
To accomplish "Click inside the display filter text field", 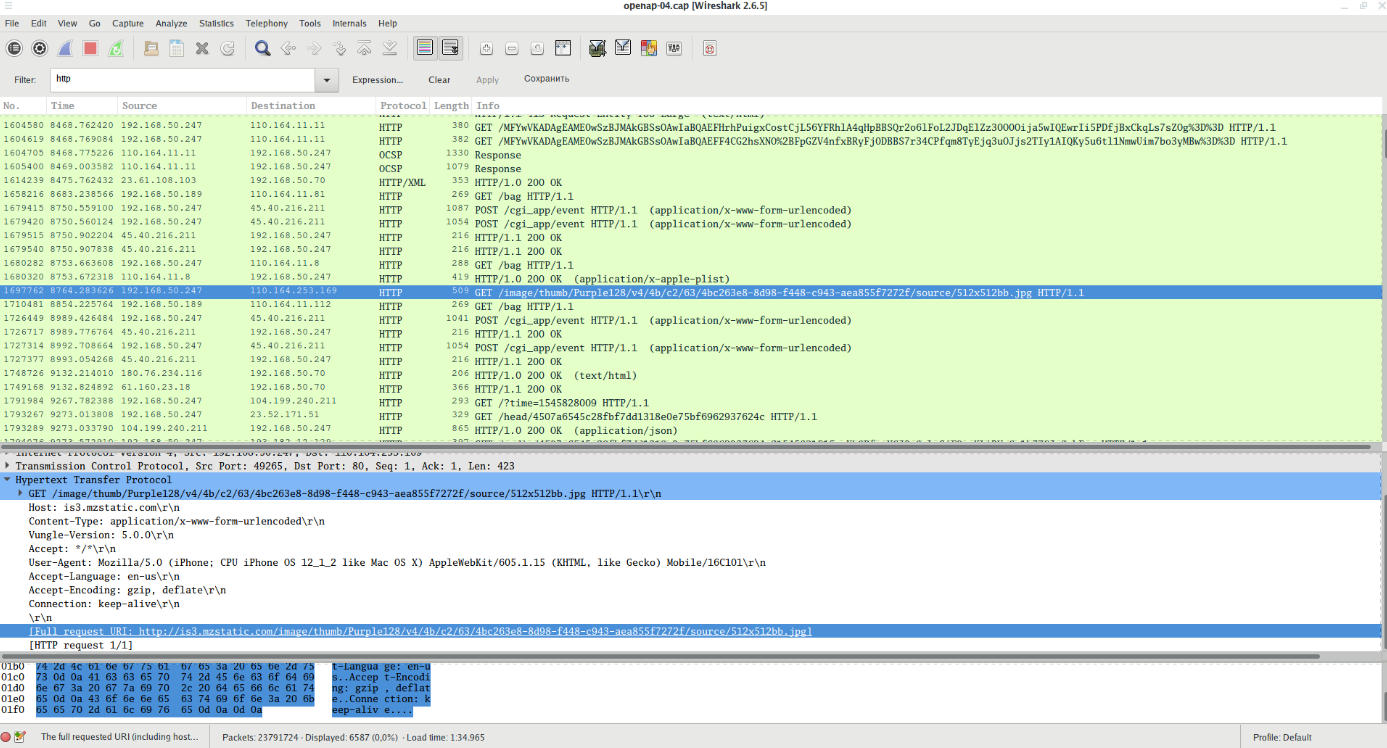I will click(x=180, y=79).
